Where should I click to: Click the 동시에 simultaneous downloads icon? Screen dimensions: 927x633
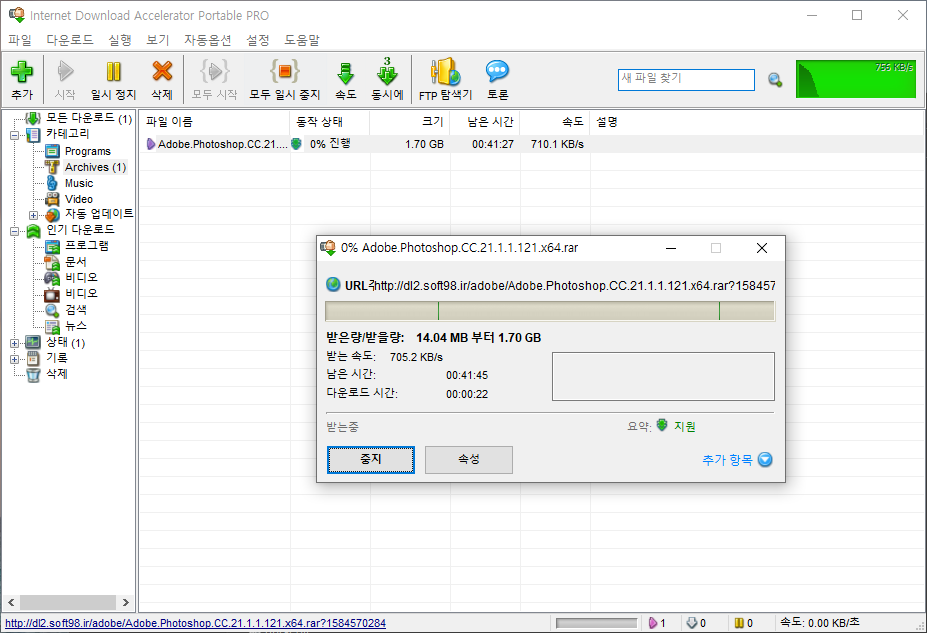(x=387, y=72)
